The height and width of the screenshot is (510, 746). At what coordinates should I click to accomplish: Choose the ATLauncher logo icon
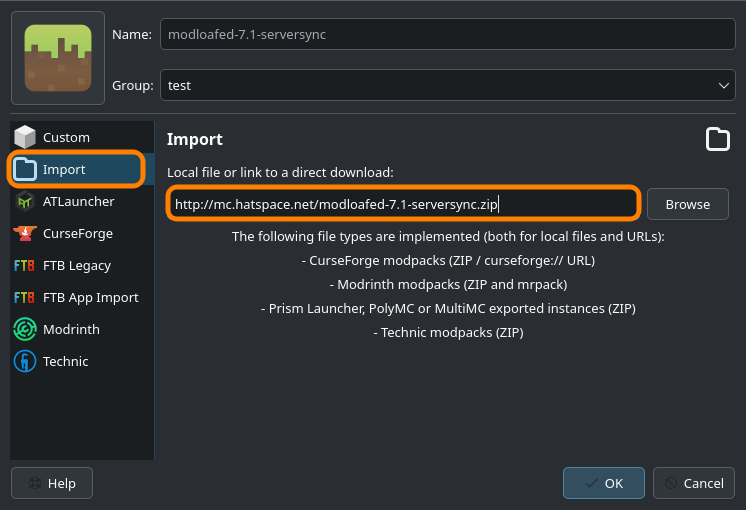point(26,202)
